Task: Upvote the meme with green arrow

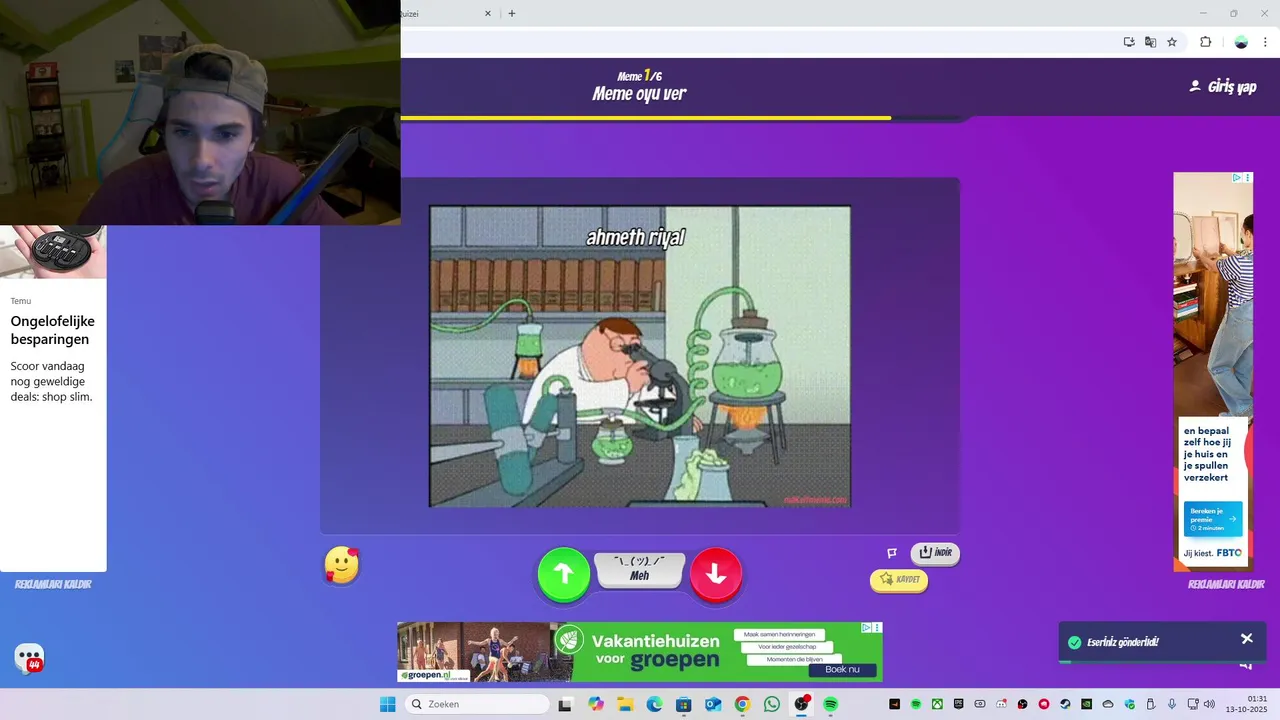Action: point(564,574)
